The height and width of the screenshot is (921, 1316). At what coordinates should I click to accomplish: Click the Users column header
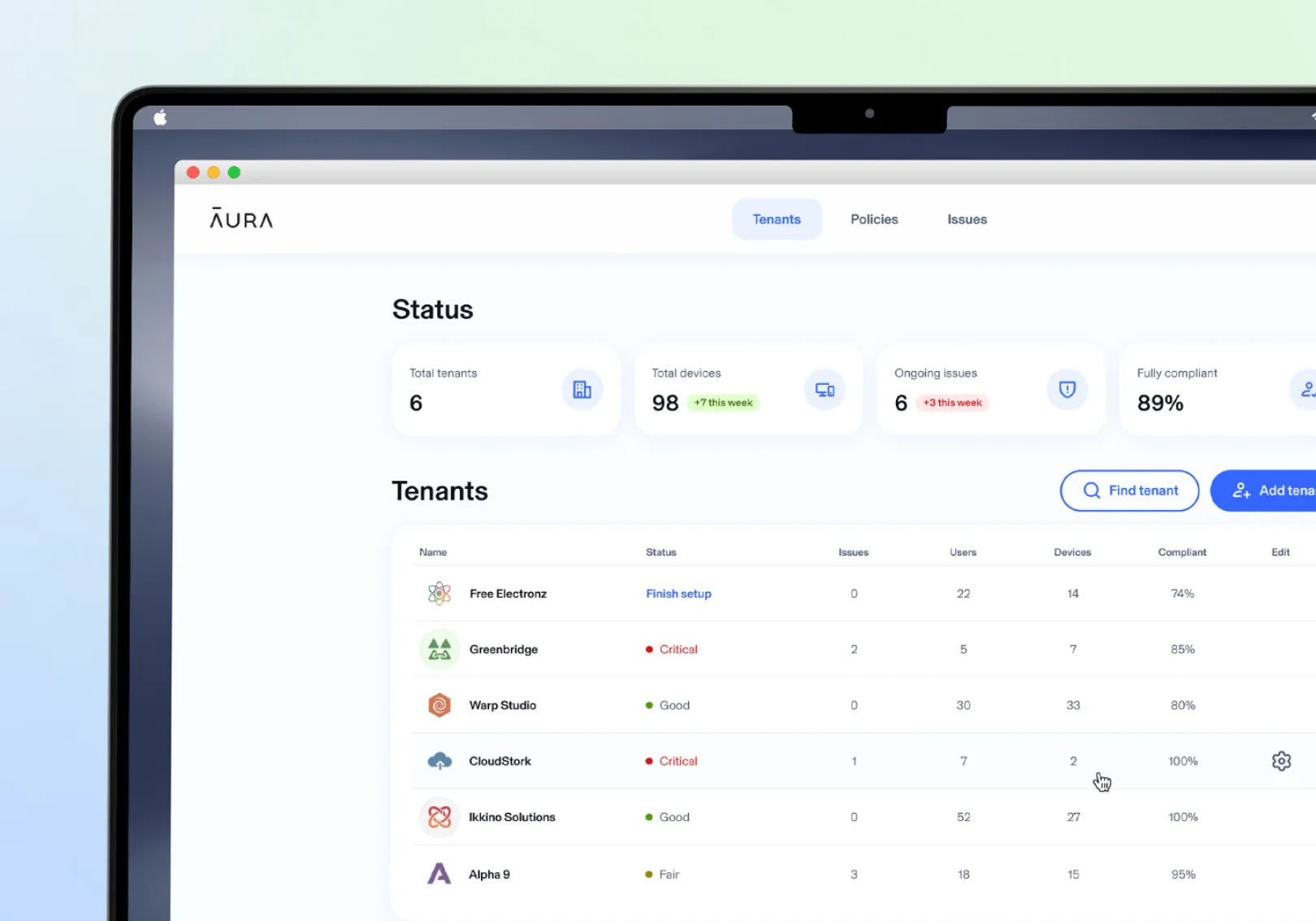coord(963,552)
